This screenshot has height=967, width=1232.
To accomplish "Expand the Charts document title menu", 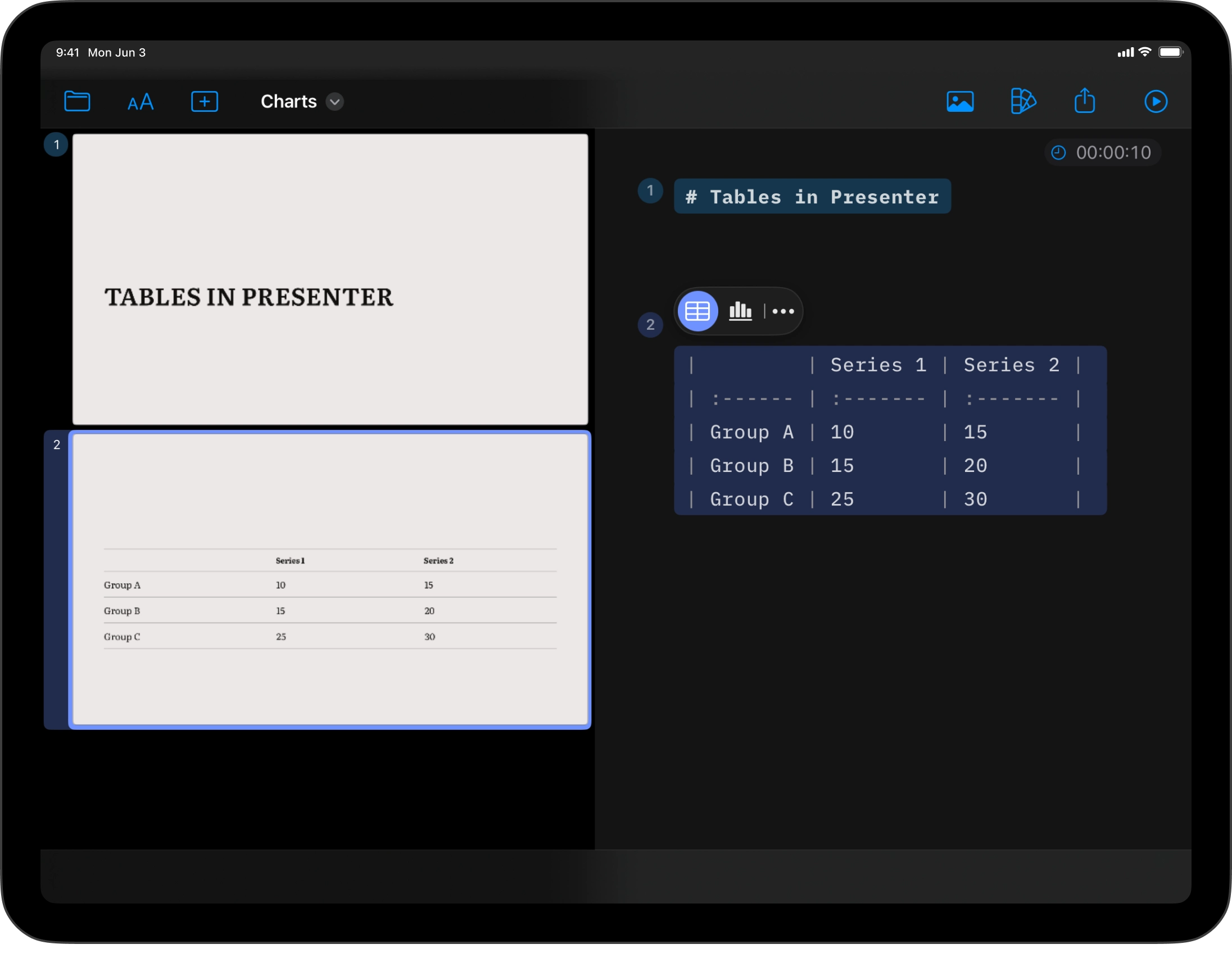I will (334, 102).
